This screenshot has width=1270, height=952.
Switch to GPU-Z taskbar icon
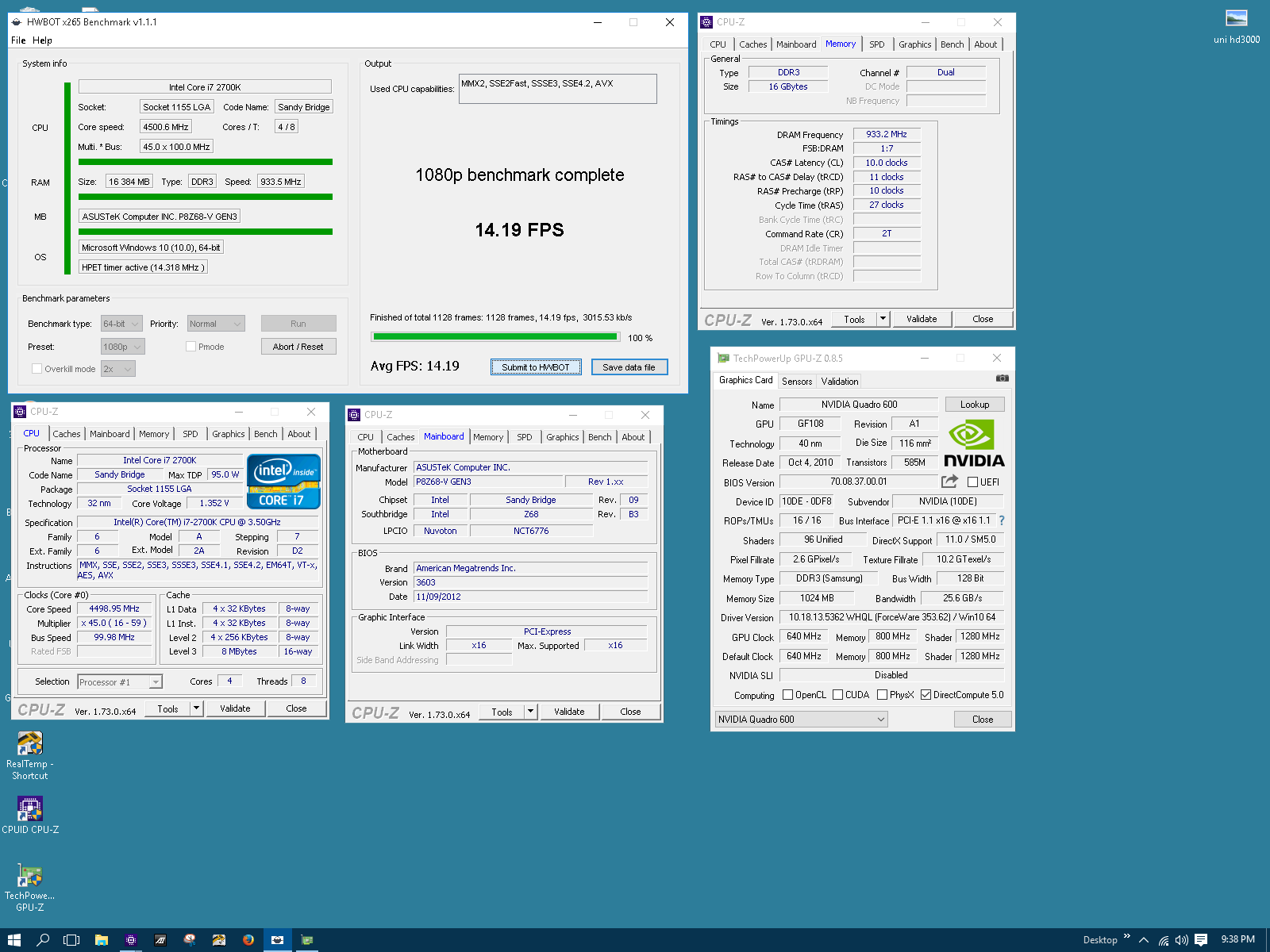coord(307,940)
